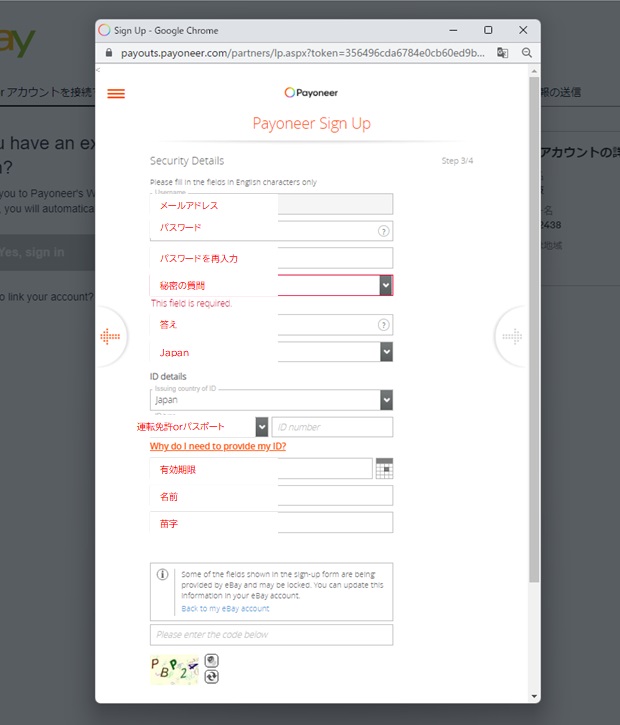620x725 pixels.
Task: Open the ID type dropdown
Action: coord(262,427)
